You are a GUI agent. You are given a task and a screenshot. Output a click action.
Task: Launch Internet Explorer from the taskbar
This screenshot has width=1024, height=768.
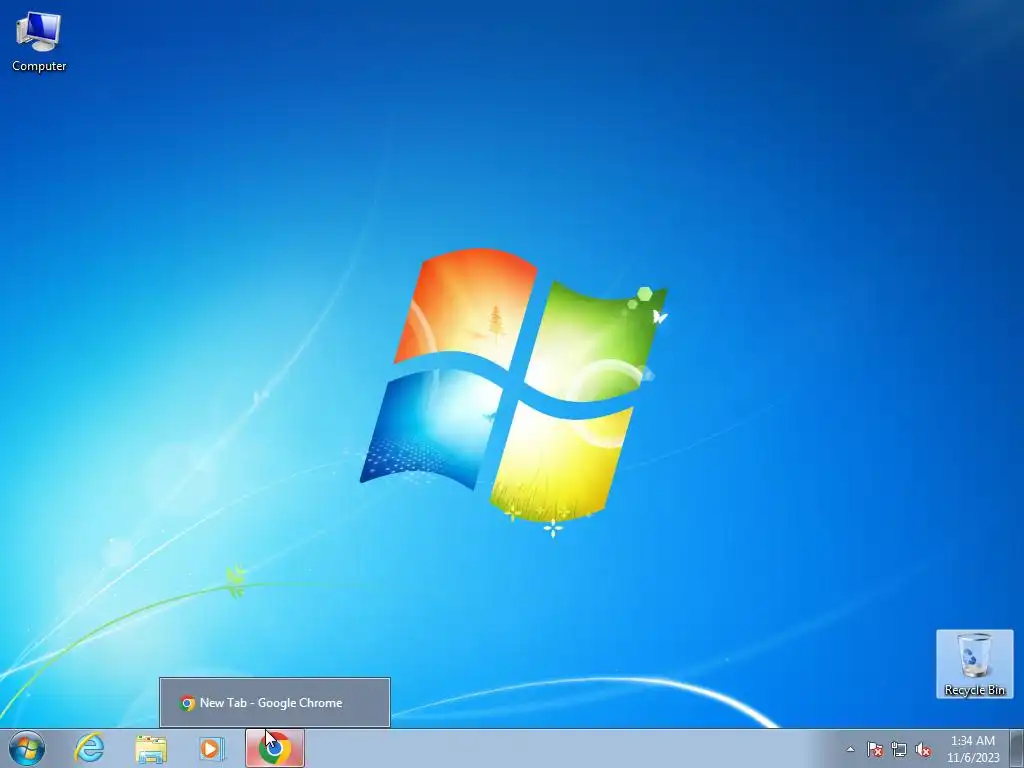89,748
